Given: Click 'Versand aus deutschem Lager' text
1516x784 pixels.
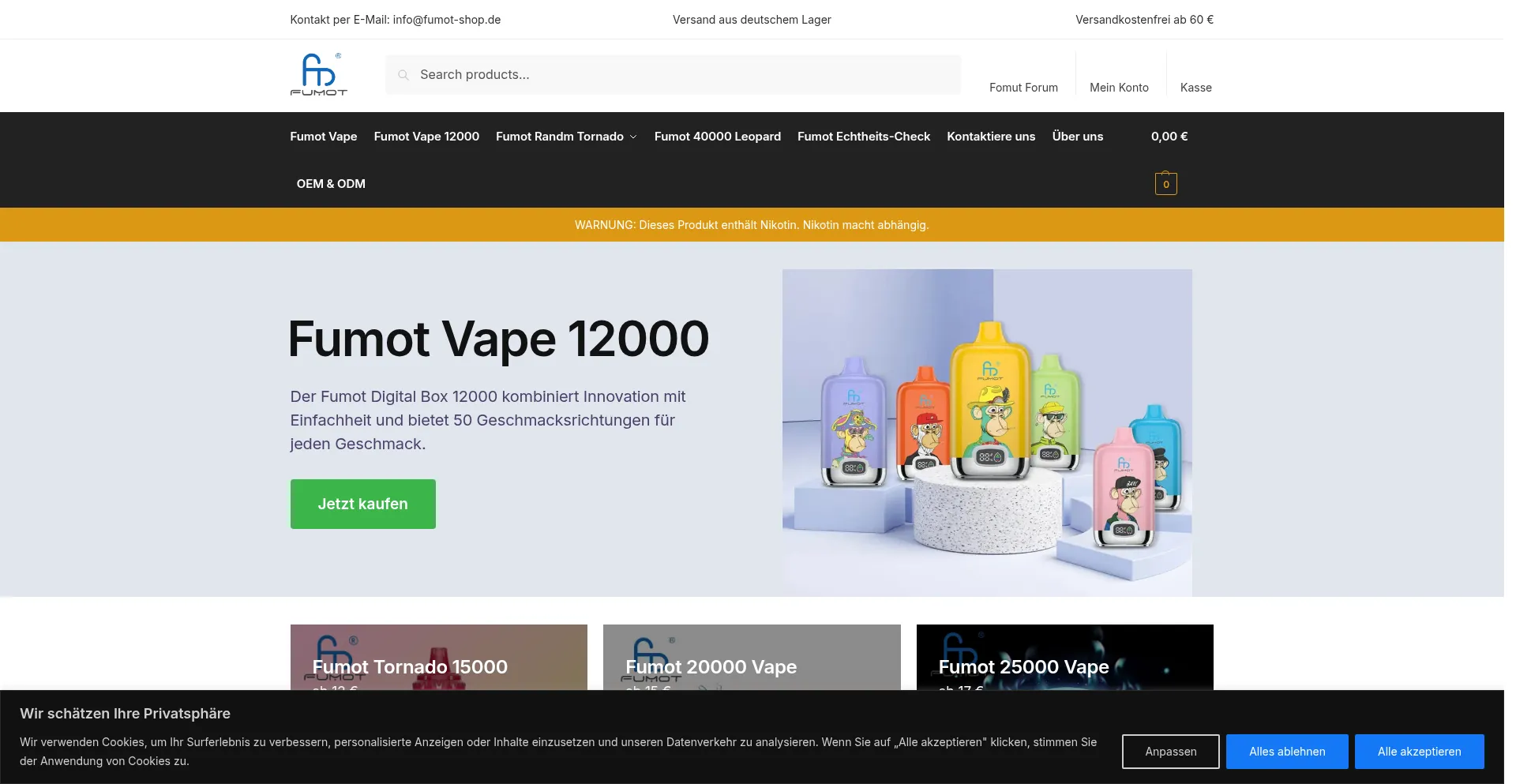Looking at the screenshot, I should (x=752, y=20).
